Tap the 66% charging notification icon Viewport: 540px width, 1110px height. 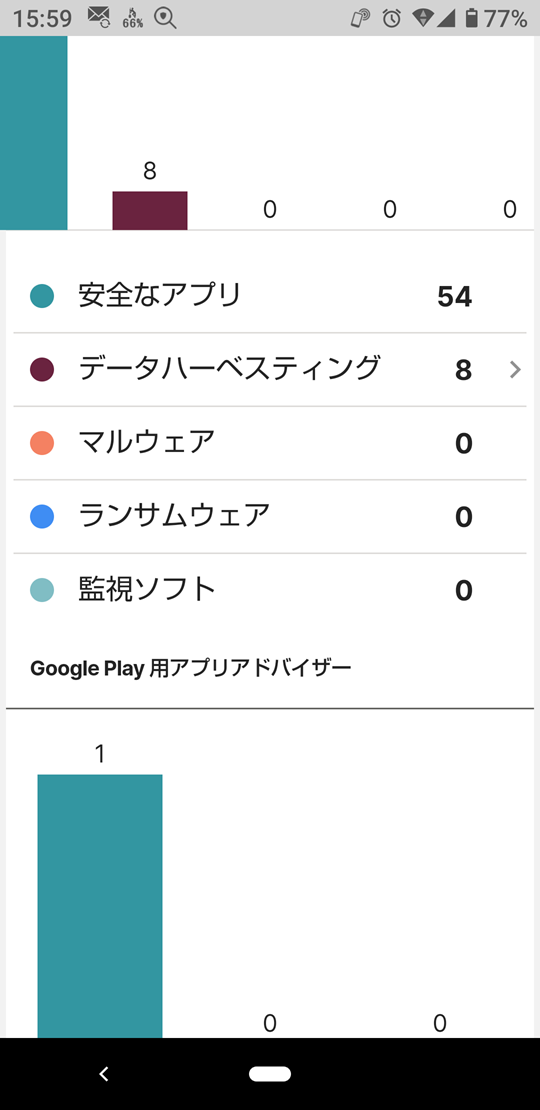pos(132,19)
